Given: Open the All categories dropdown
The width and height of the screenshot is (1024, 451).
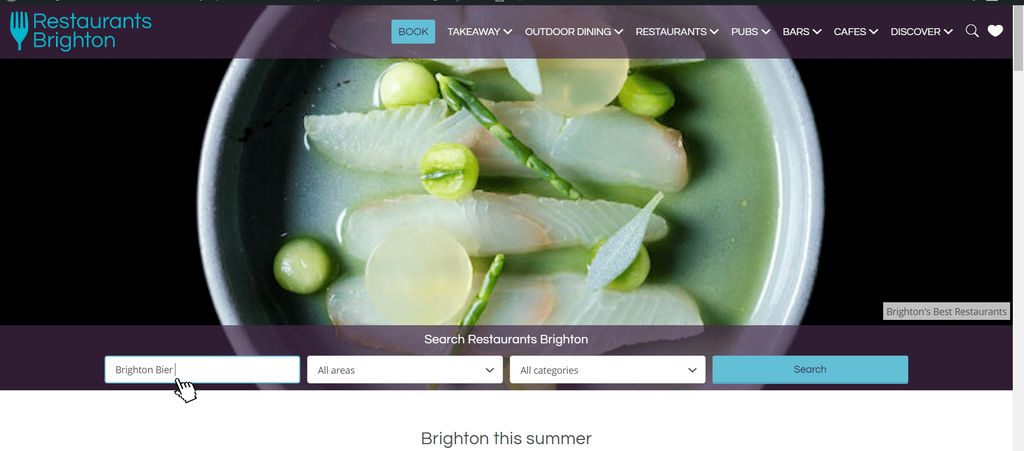Looking at the screenshot, I should [607, 369].
